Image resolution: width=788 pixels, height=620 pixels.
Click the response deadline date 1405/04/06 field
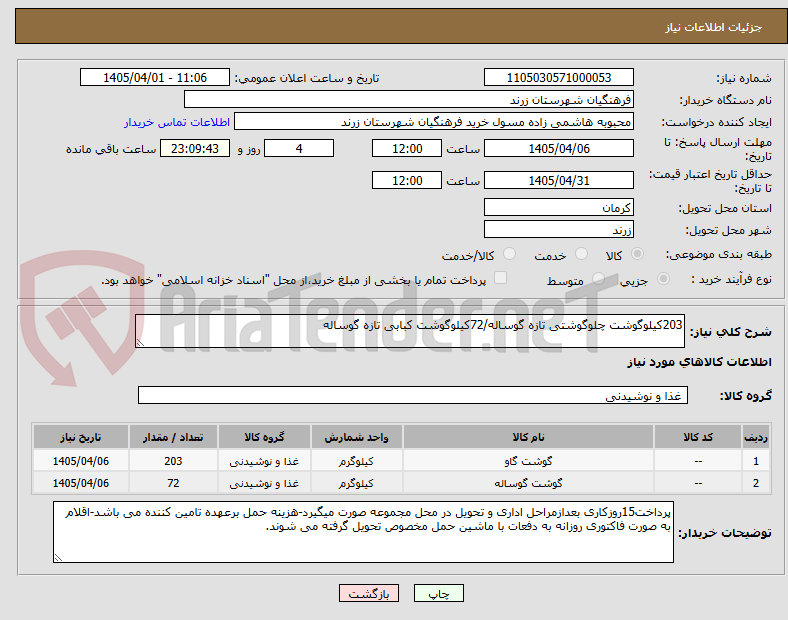click(x=558, y=148)
